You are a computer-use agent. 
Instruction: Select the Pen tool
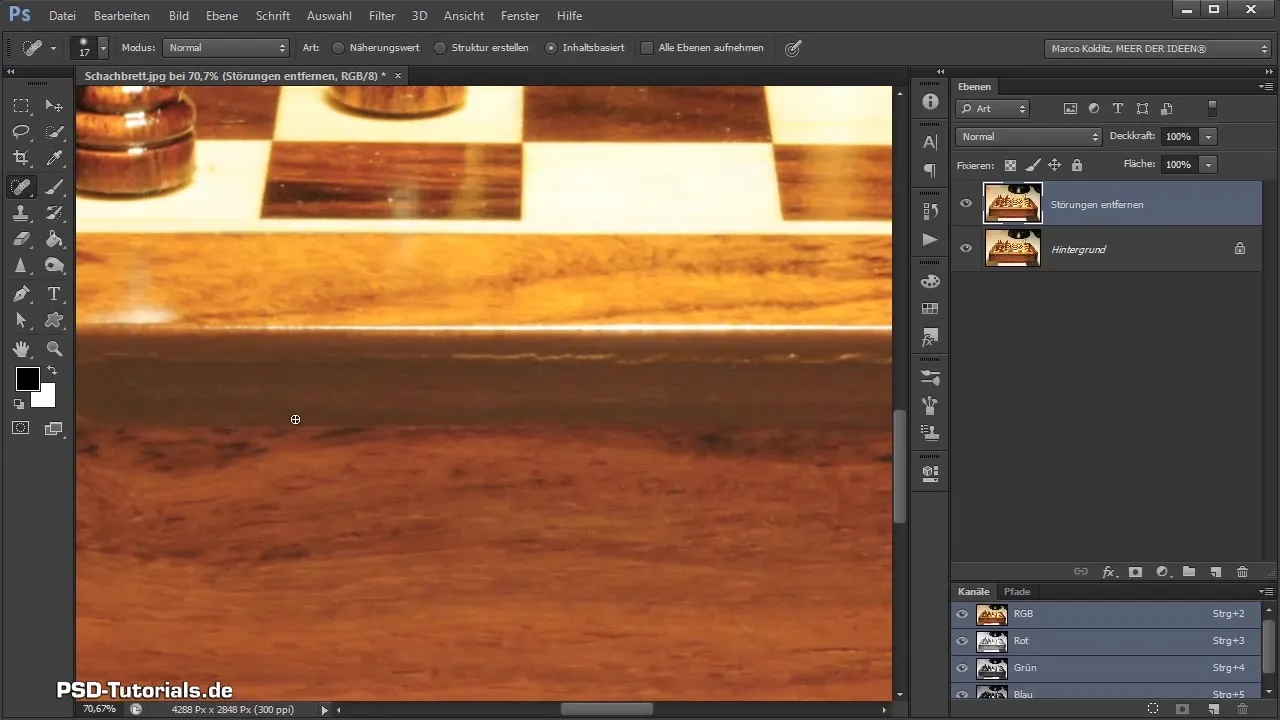pyautogui.click(x=21, y=294)
